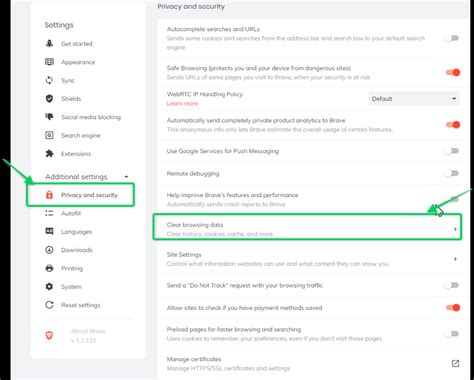Turn off private product analytics switch
Image resolution: width=474 pixels, height=380 pixels.
(453, 125)
